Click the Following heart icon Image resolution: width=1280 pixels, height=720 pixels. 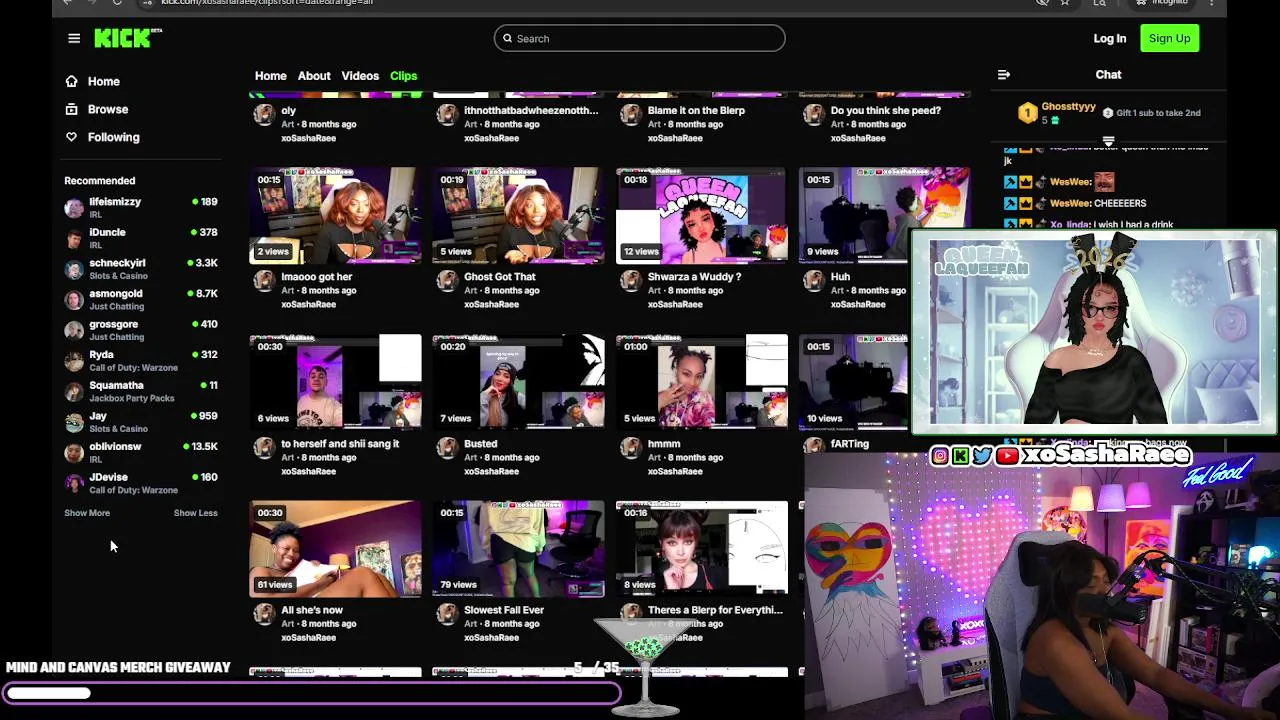tap(71, 137)
